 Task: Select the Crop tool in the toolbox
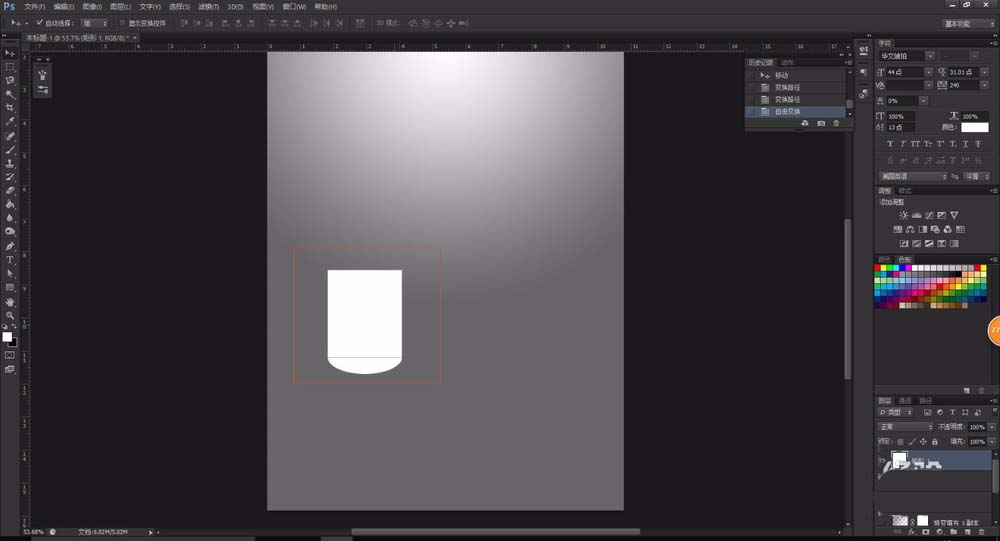pyautogui.click(x=10, y=108)
